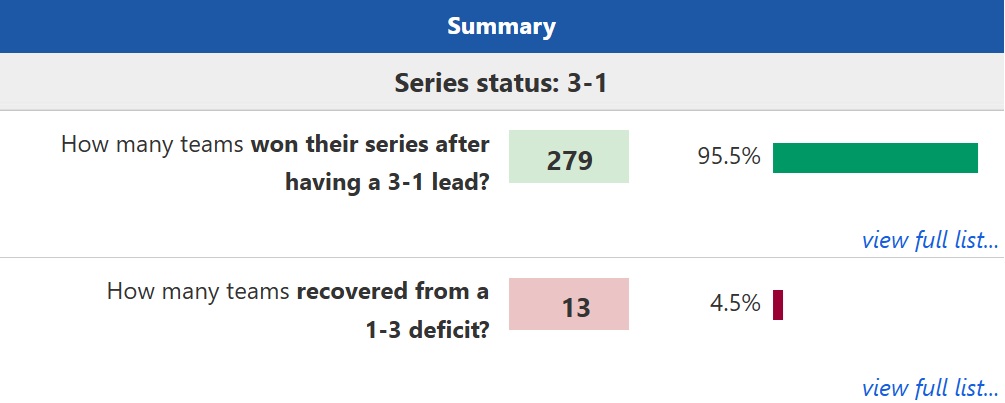
Task: Click "How many teams" in the first question
Action: pyautogui.click(x=152, y=144)
